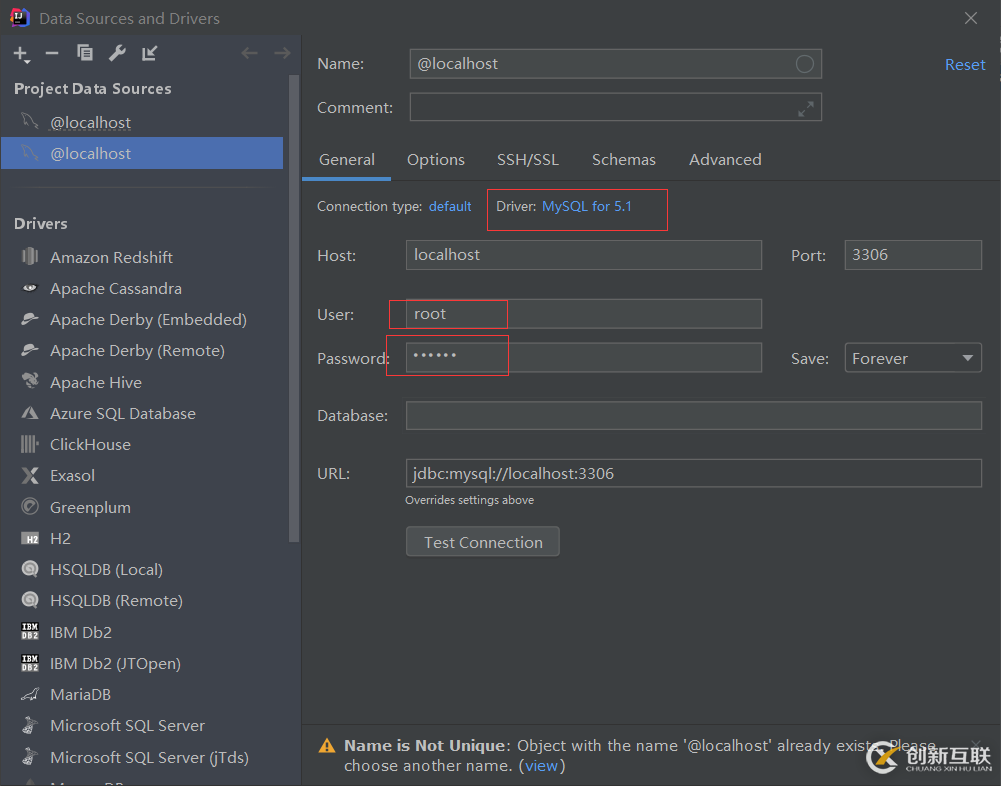The width and height of the screenshot is (1001, 786).
Task: Click the IBM Db2 driver icon
Action: [30, 631]
